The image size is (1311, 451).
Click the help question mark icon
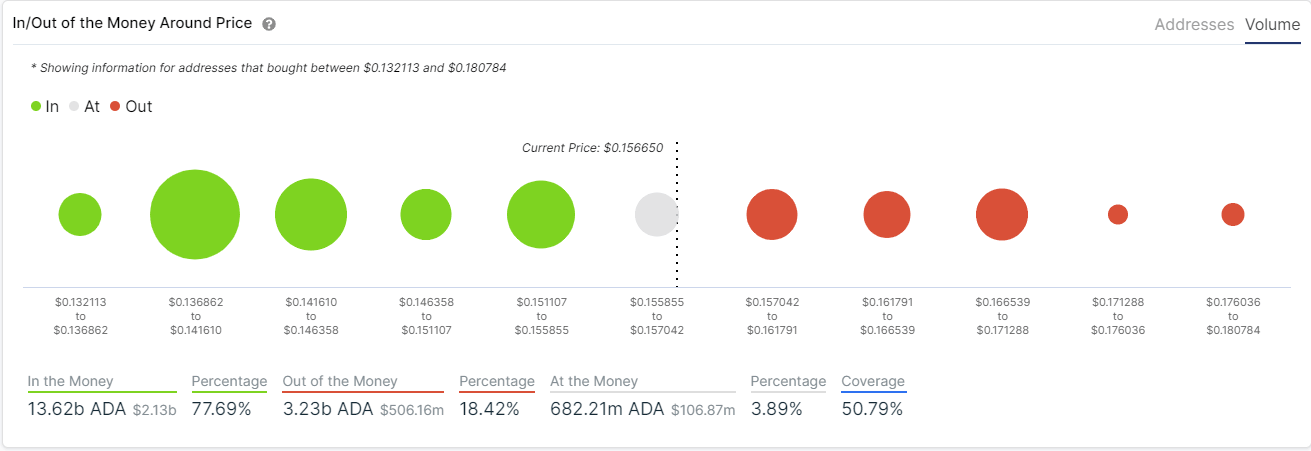click(269, 24)
